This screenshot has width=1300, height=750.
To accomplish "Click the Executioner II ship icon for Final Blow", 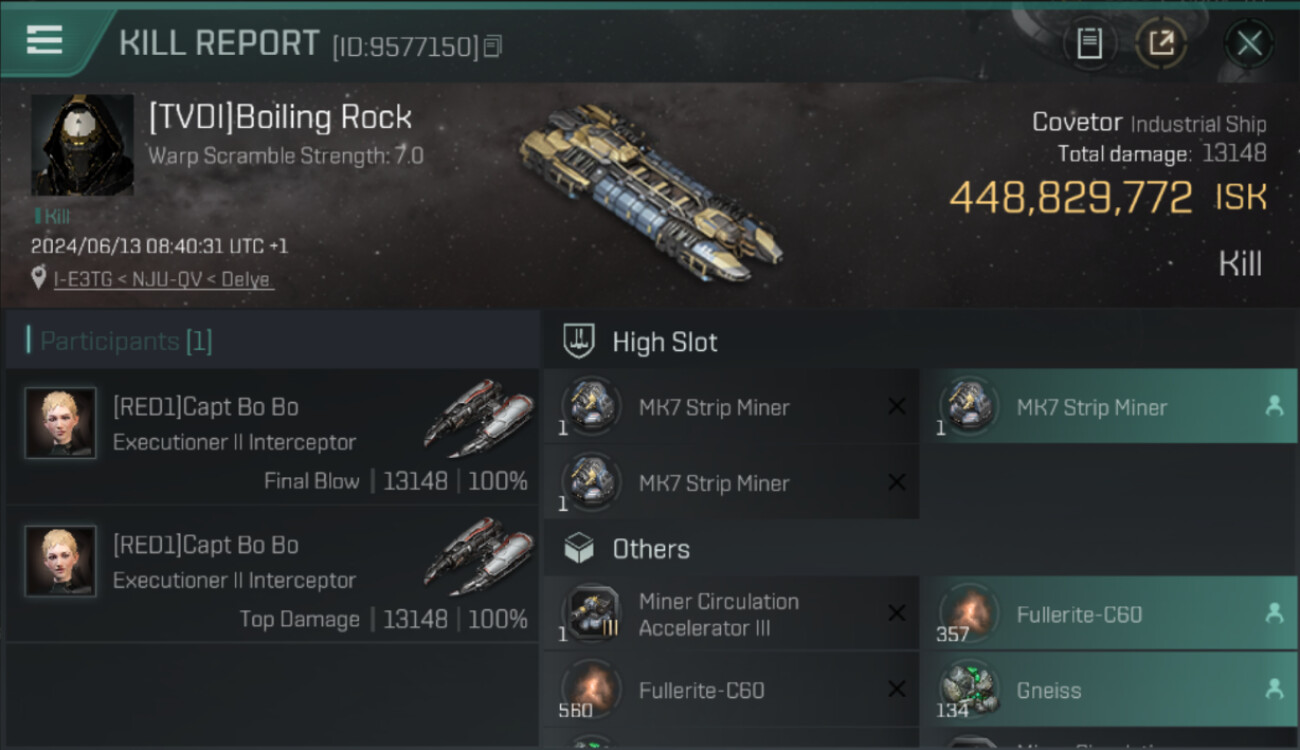I will tap(478, 413).
